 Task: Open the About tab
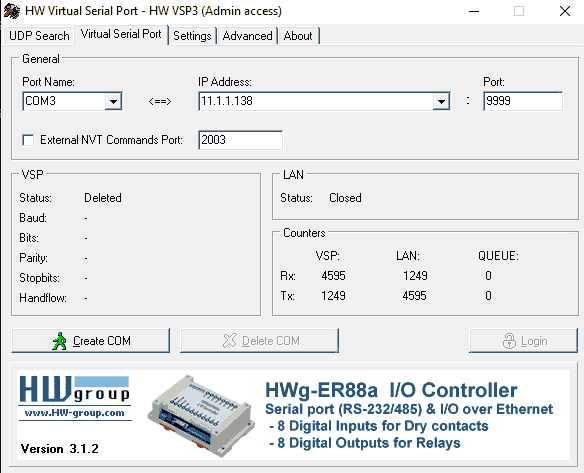(298, 36)
